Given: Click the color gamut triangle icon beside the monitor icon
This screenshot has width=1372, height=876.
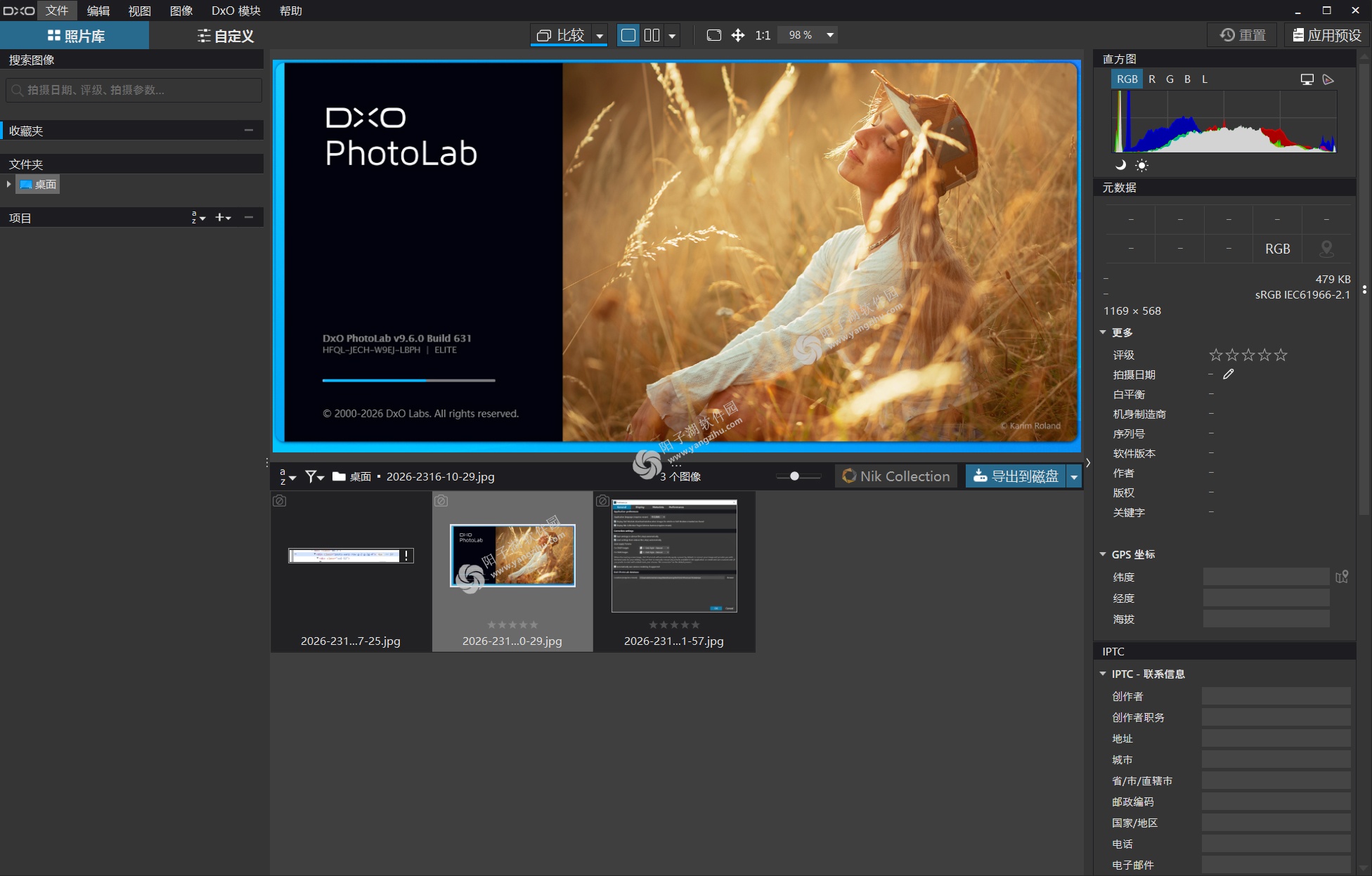Looking at the screenshot, I should [x=1328, y=79].
